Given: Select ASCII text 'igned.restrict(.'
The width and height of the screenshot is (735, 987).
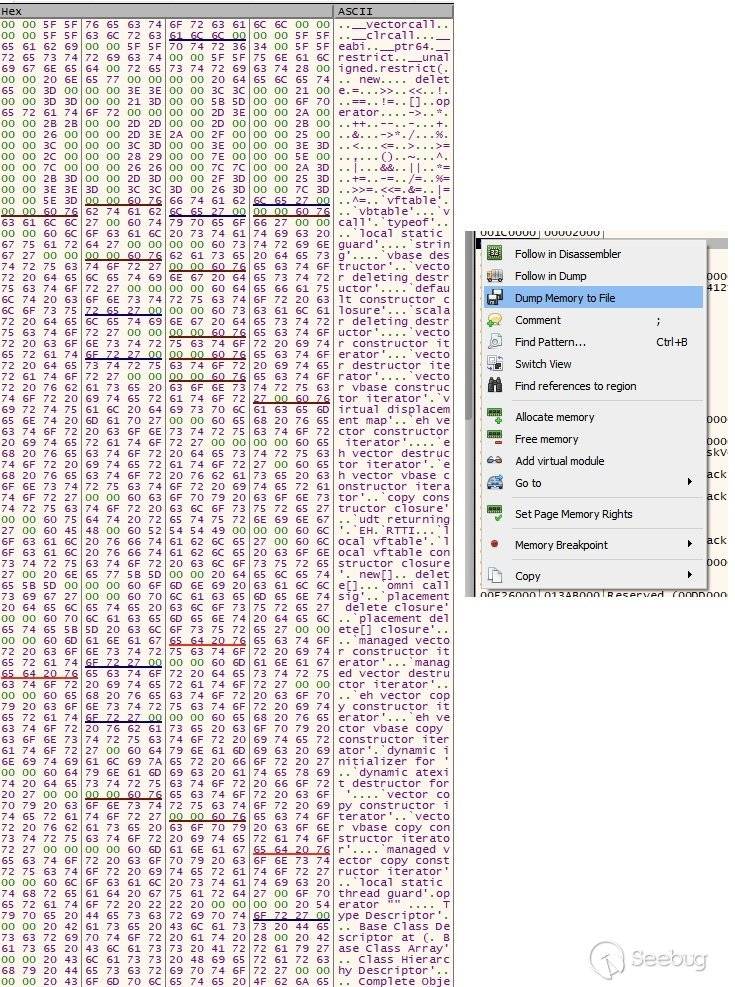Looking at the screenshot, I should [x=394, y=69].
